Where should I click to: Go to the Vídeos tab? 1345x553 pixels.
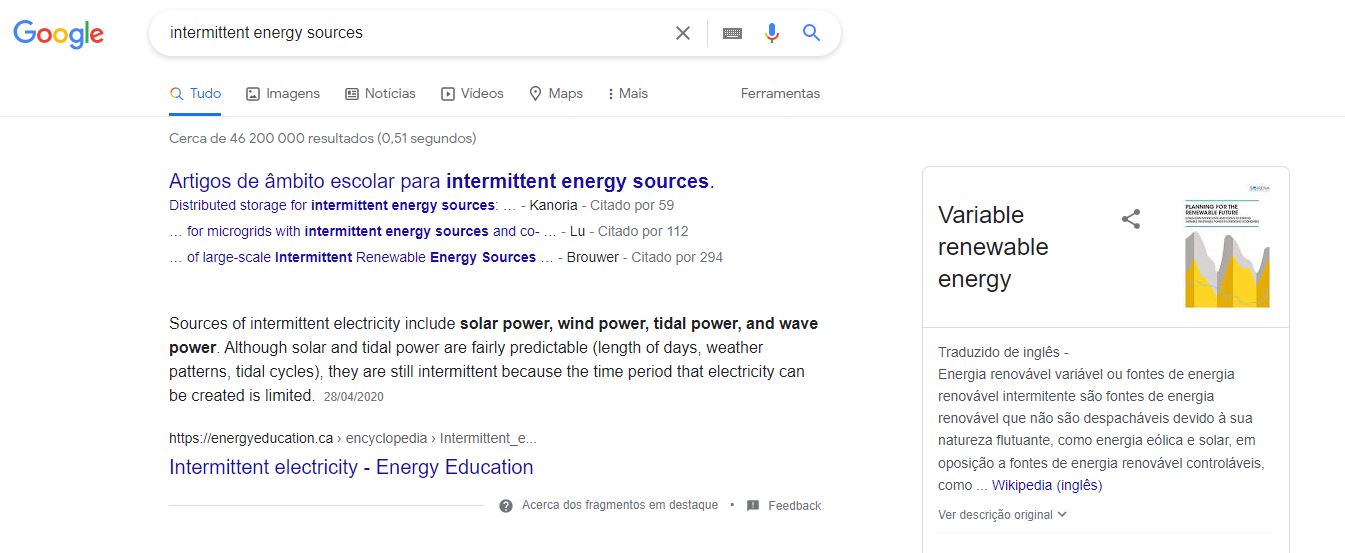[472, 94]
